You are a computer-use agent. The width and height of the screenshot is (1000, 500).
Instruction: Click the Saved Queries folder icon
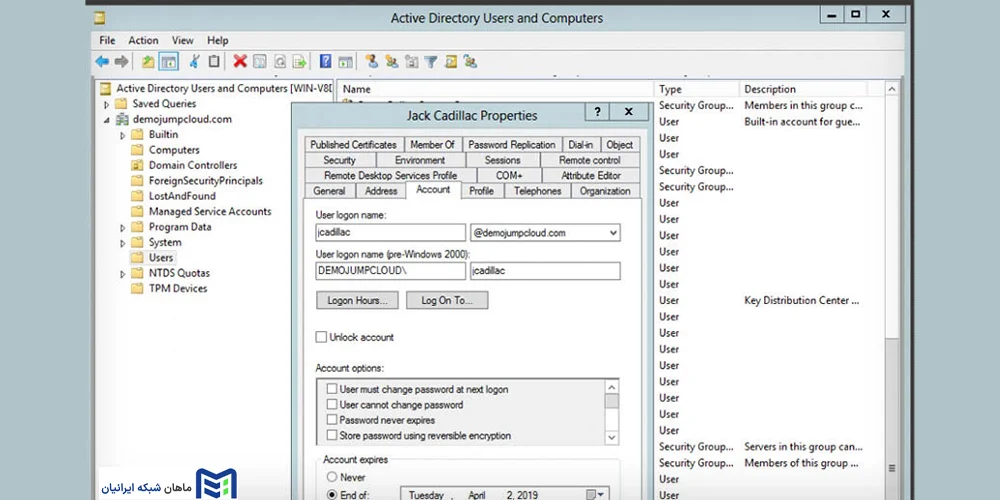[121, 104]
